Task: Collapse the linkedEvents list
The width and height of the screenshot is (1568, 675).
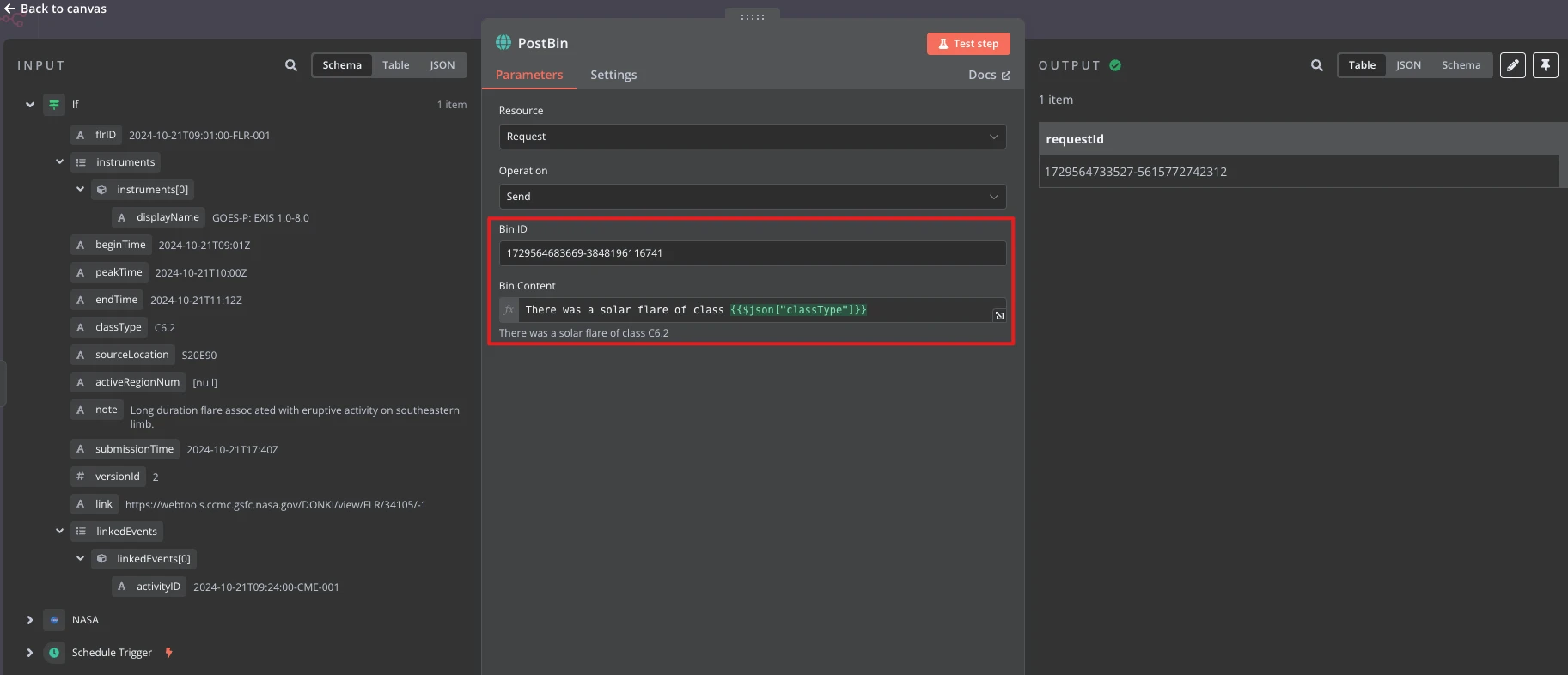Action: coord(59,531)
